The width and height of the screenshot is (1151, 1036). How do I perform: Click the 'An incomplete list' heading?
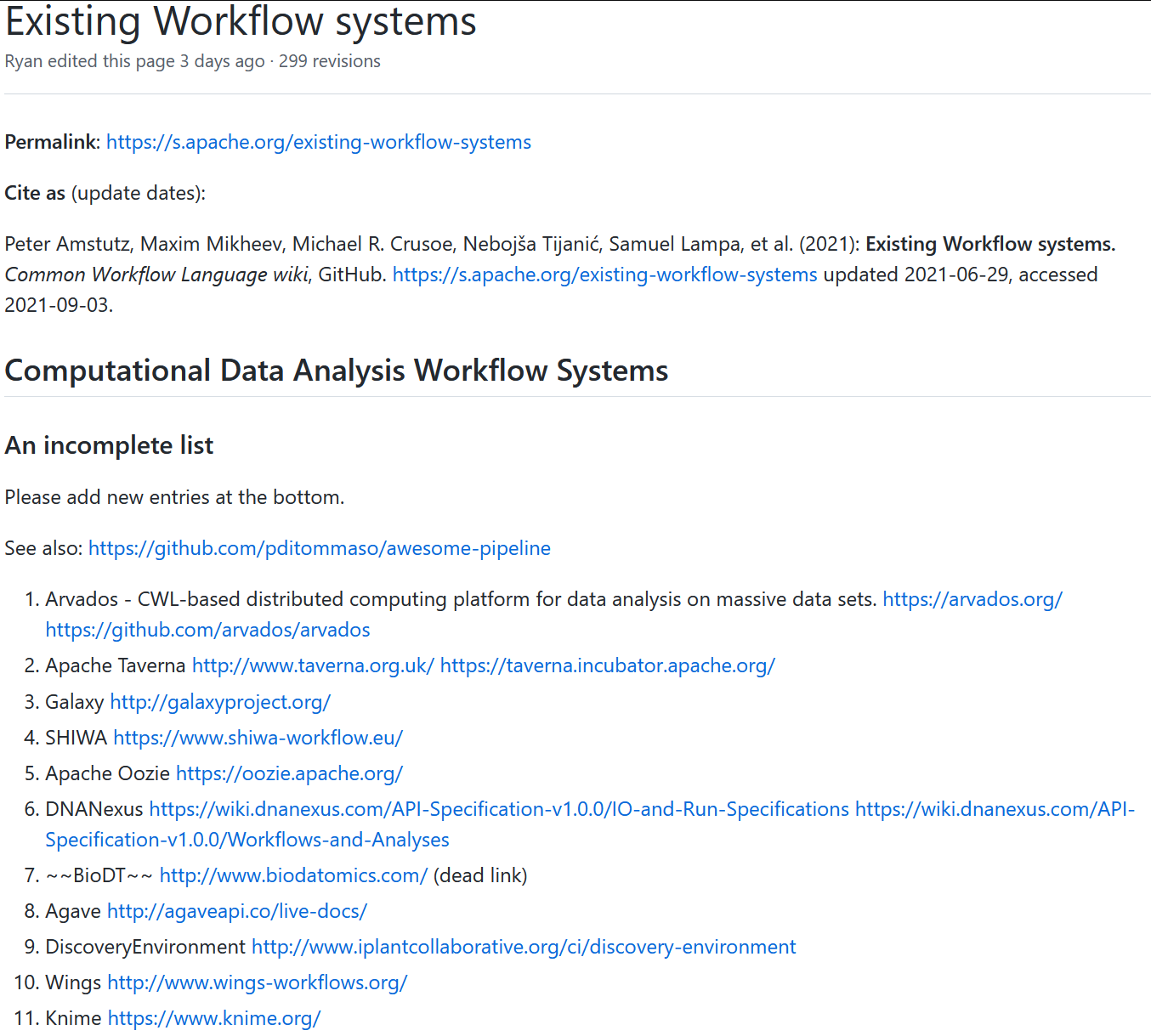point(109,445)
